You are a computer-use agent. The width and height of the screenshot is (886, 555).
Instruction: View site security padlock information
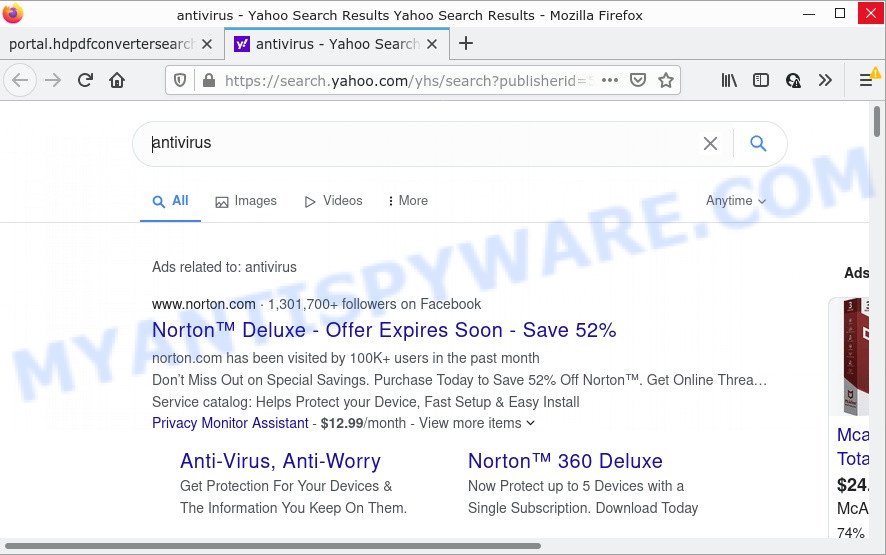tap(209, 80)
